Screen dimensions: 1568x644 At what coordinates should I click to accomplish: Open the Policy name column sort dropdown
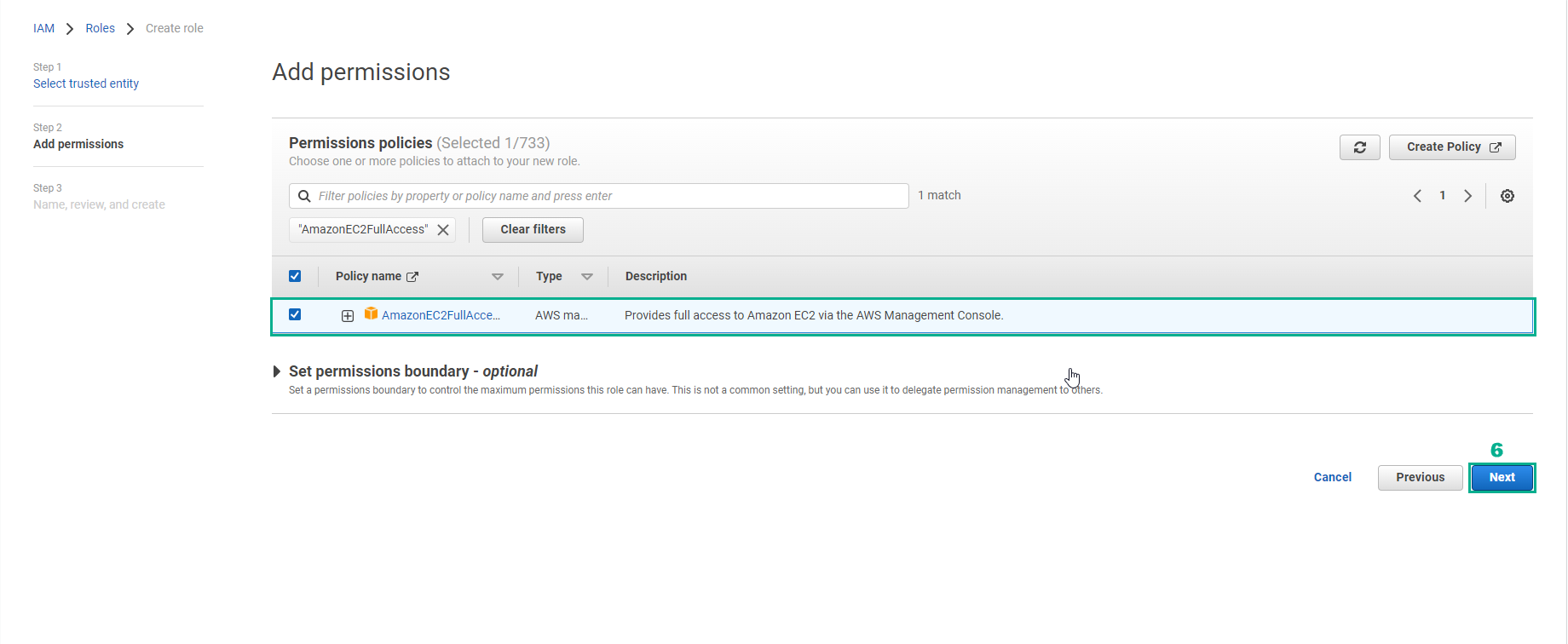click(x=498, y=277)
